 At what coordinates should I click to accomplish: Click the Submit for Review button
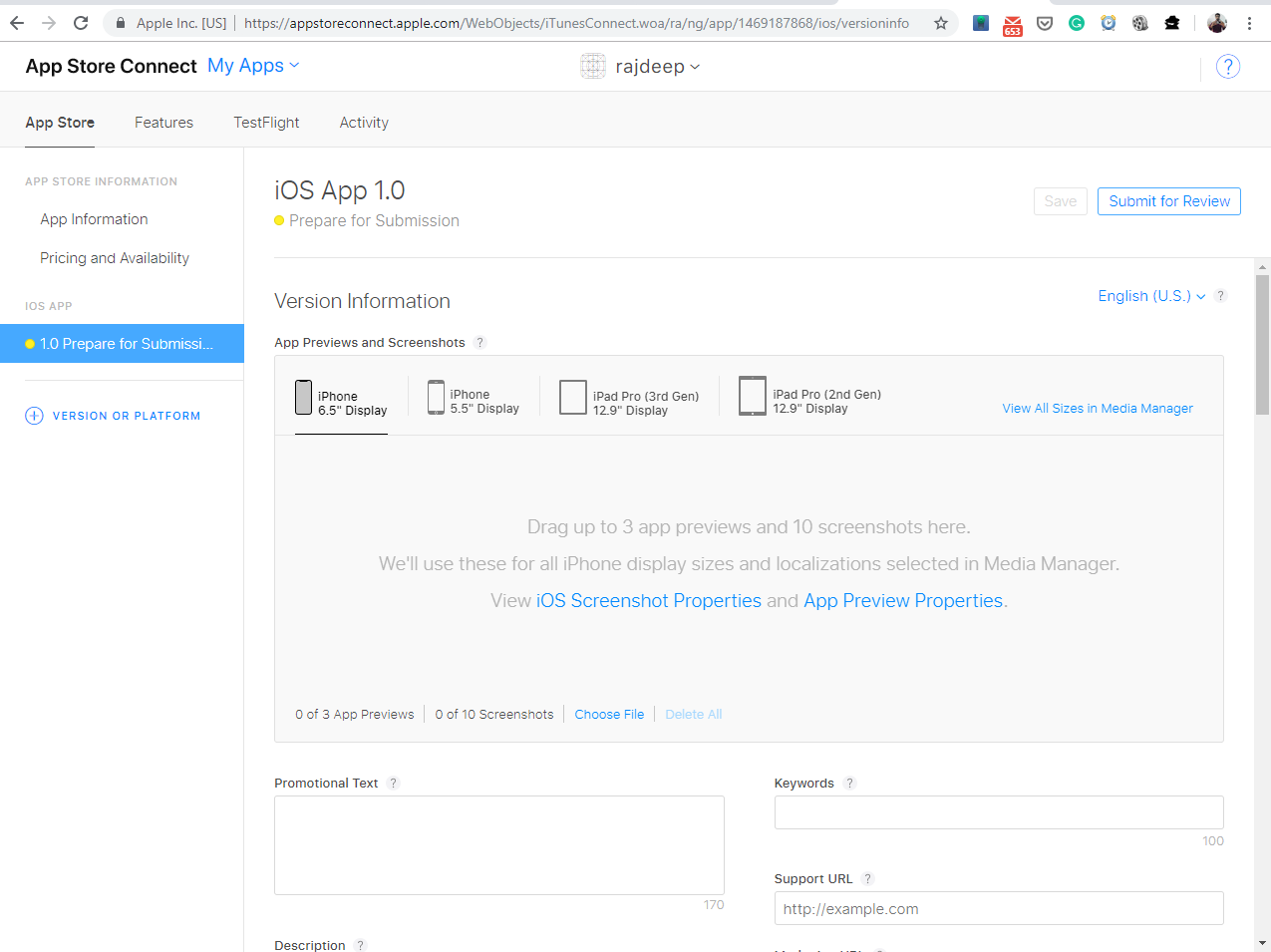coord(1169,201)
